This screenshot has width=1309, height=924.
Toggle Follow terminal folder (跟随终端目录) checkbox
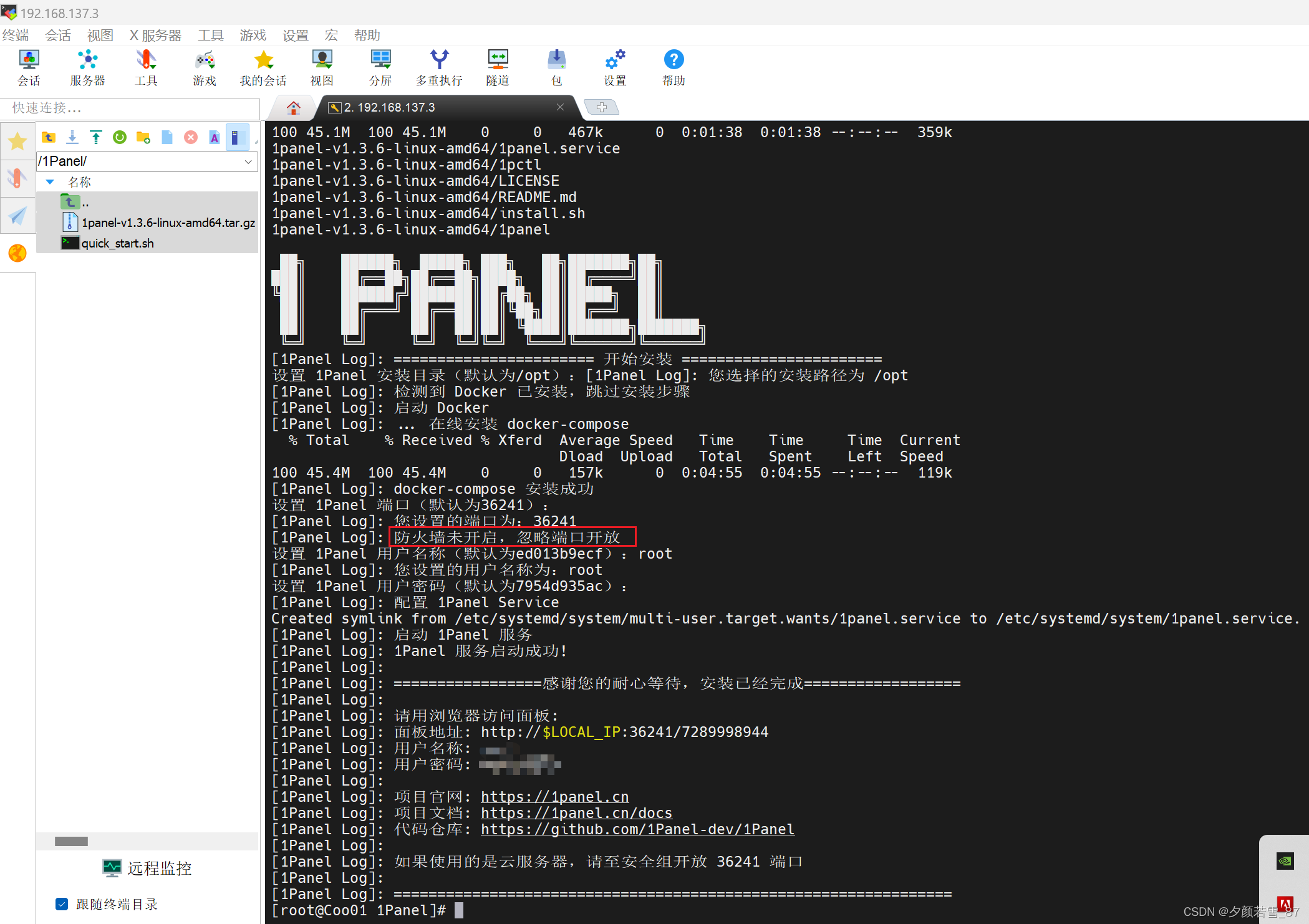tap(62, 903)
